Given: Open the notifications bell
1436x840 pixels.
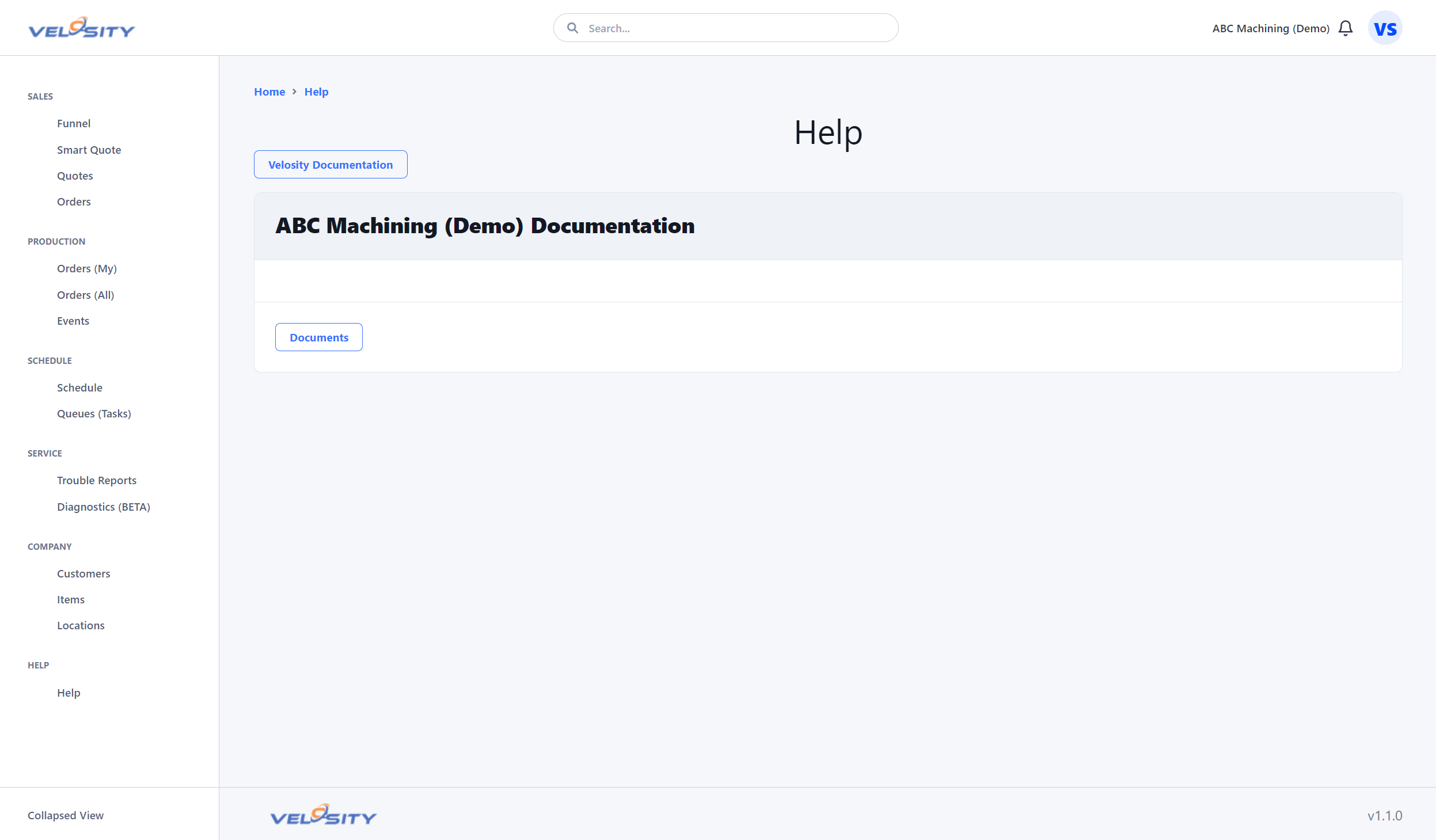Looking at the screenshot, I should [1346, 28].
